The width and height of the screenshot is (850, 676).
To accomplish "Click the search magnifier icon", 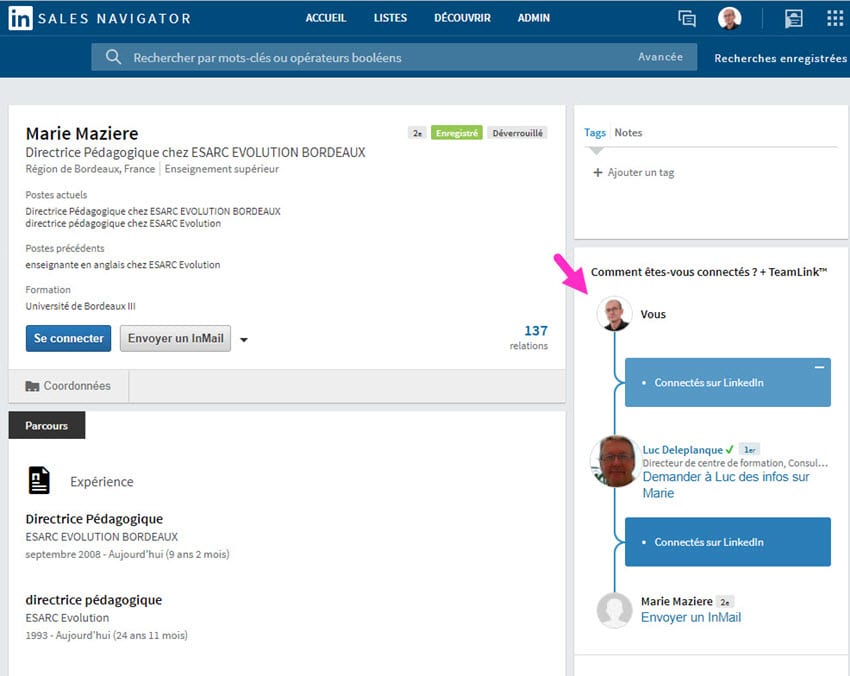I will [x=113, y=57].
